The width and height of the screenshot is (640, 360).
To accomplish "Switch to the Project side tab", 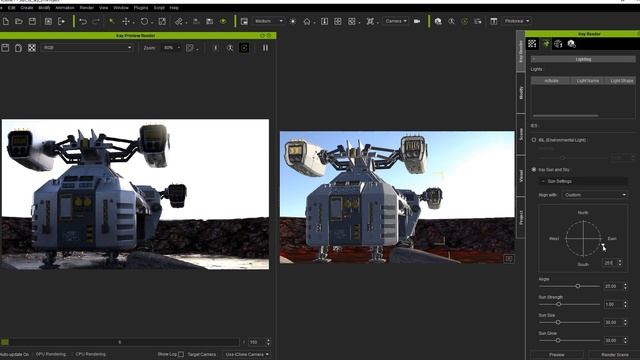I will 521,217.
